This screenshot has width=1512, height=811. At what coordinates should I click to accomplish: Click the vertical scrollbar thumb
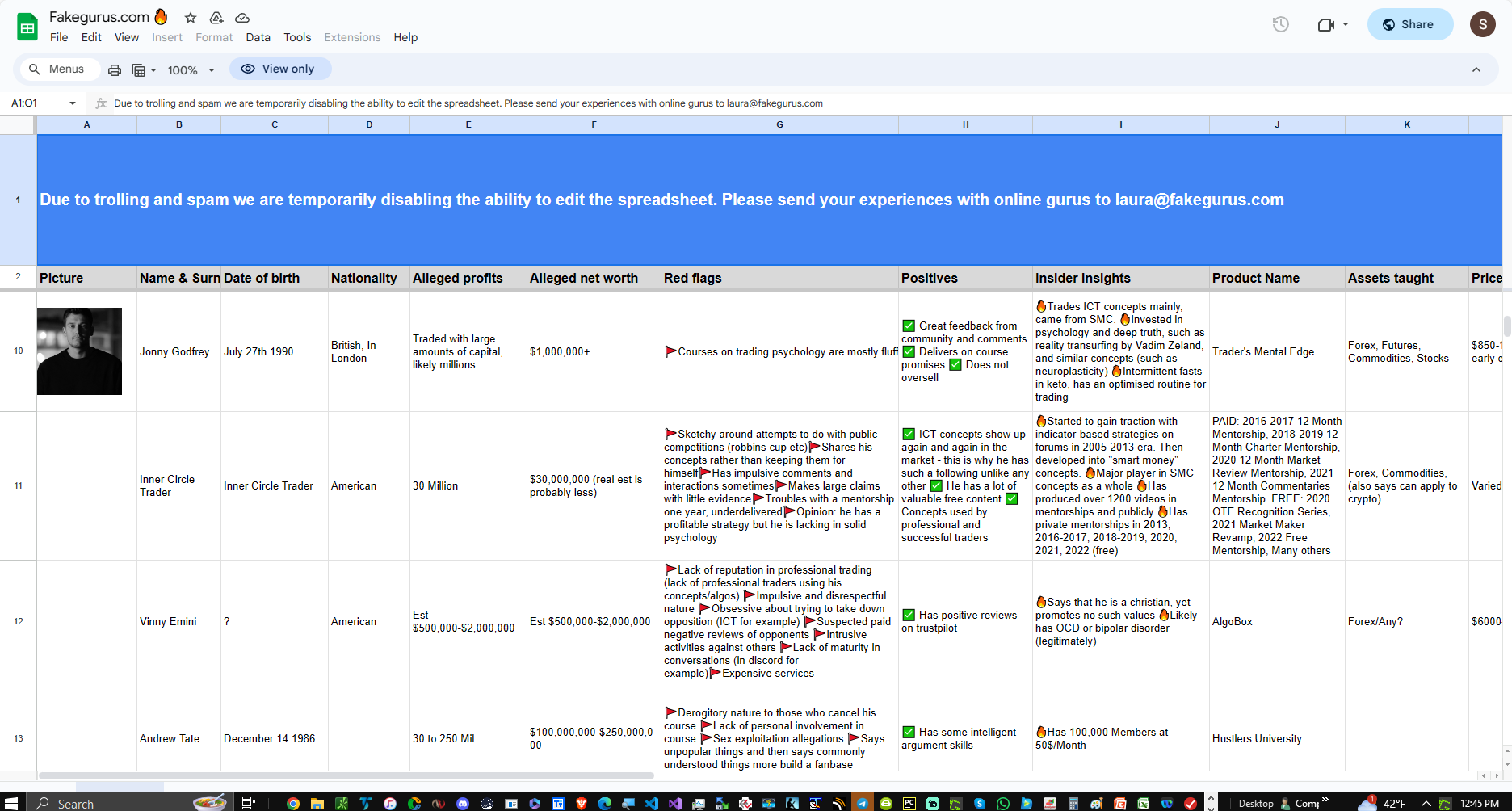pos(1507,326)
